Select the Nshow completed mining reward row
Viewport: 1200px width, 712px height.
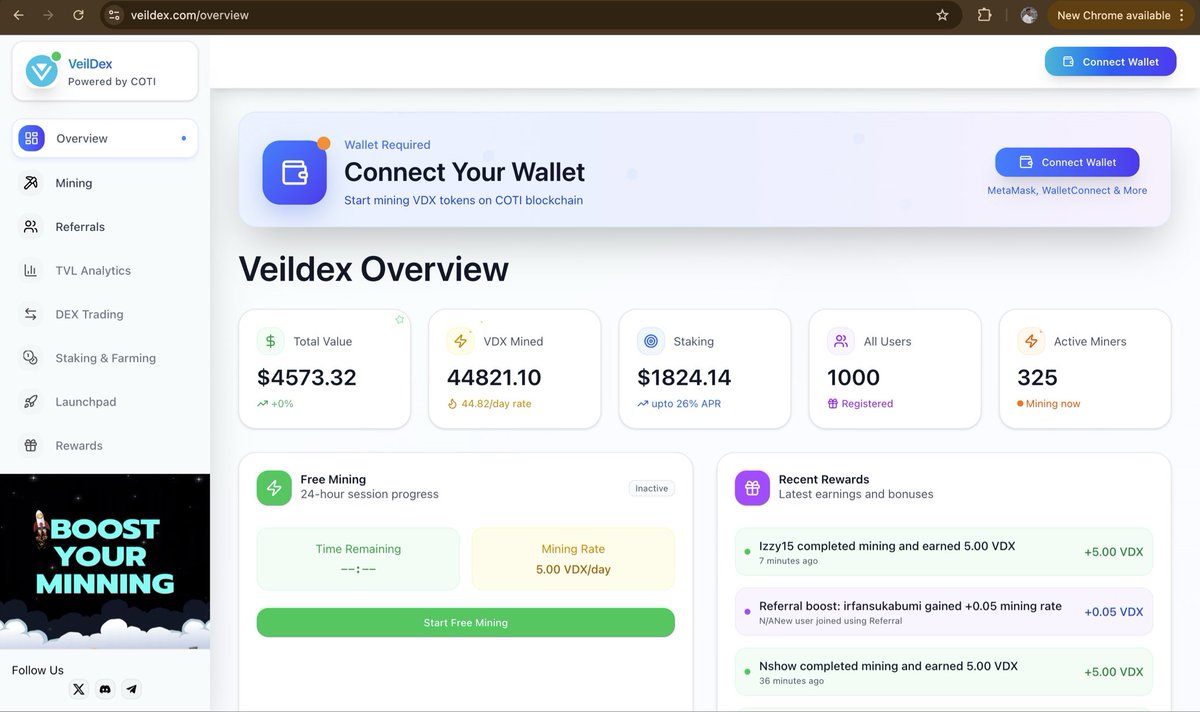[944, 672]
